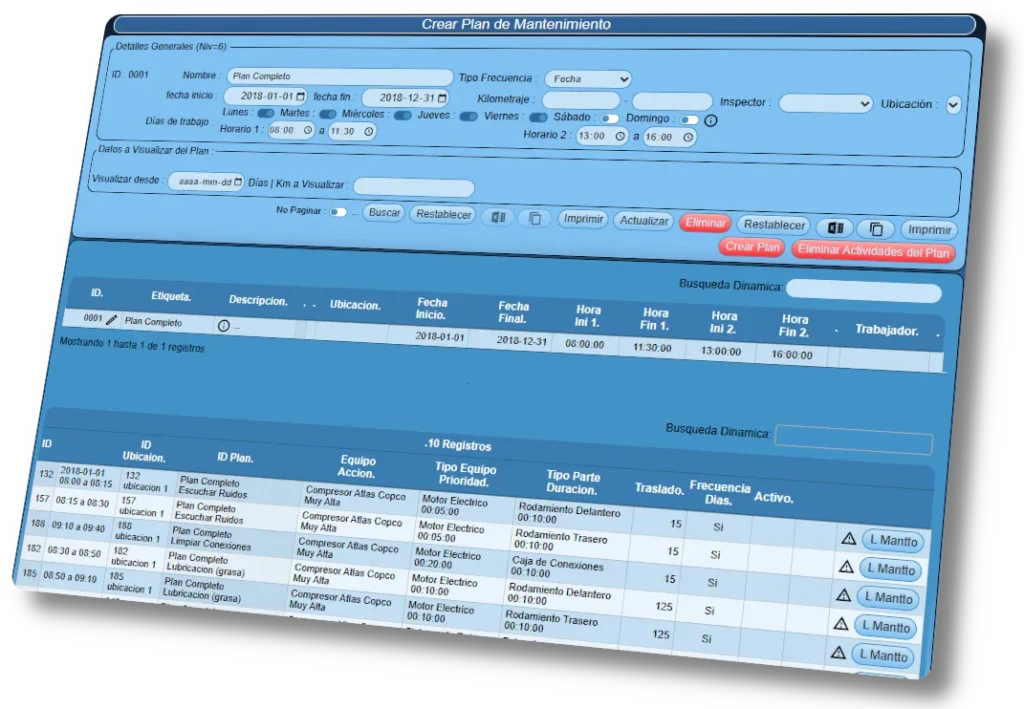Enable the Sábado work day toggle
The height and width of the screenshot is (709, 1024).
(x=611, y=117)
